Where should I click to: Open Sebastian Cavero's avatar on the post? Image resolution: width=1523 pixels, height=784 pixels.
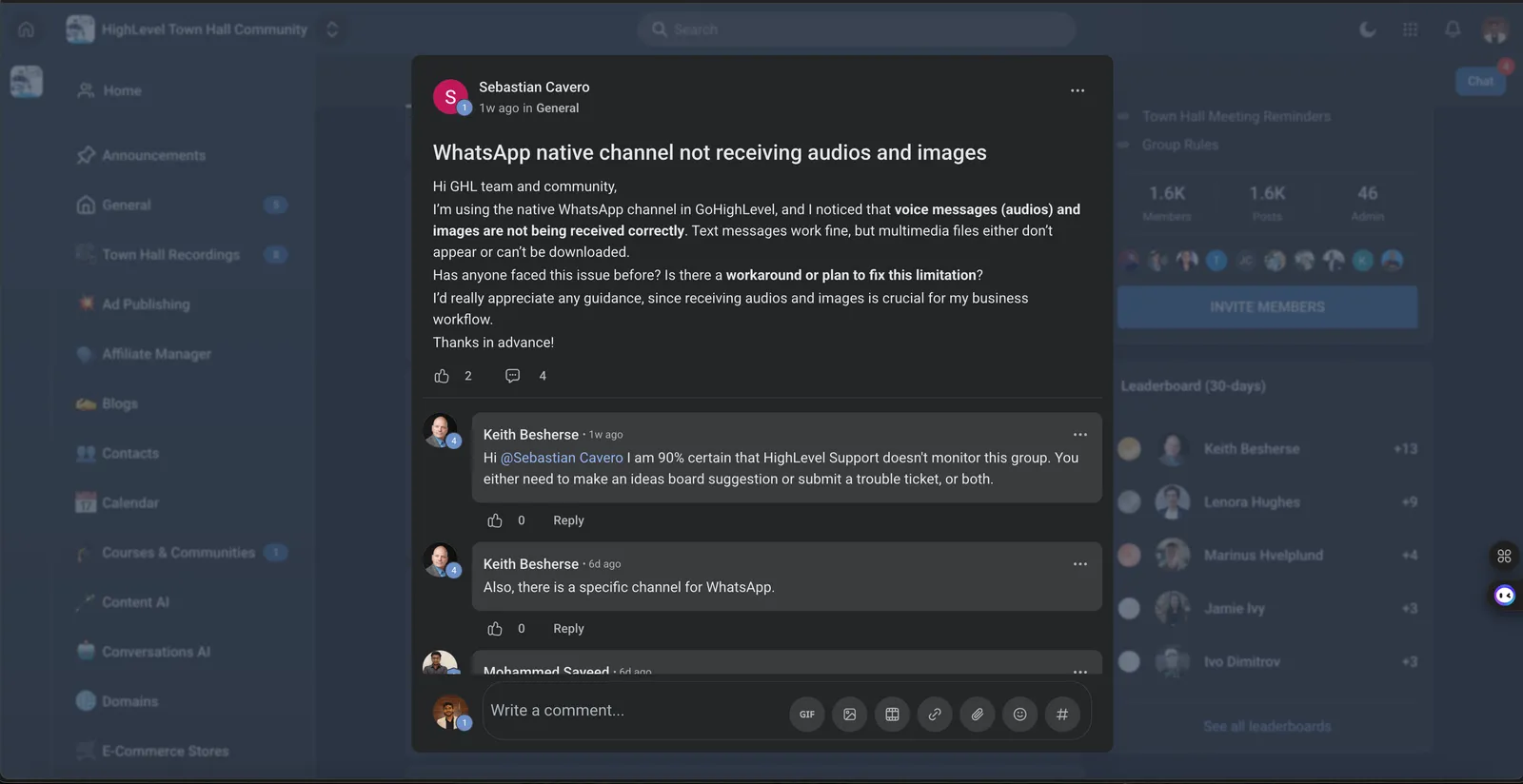(450, 97)
